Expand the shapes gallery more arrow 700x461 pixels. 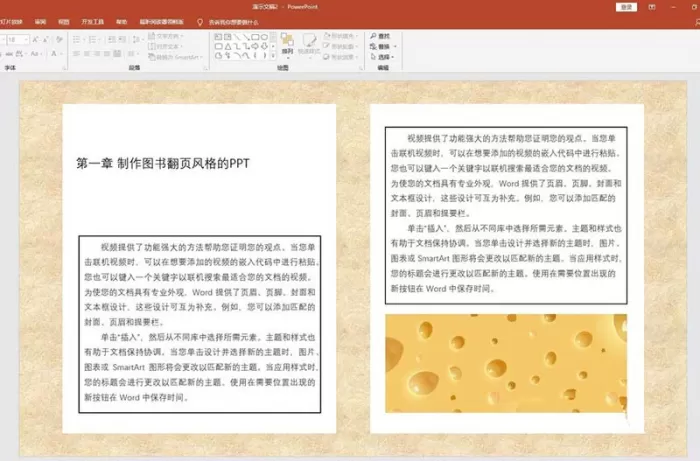click(x=273, y=56)
